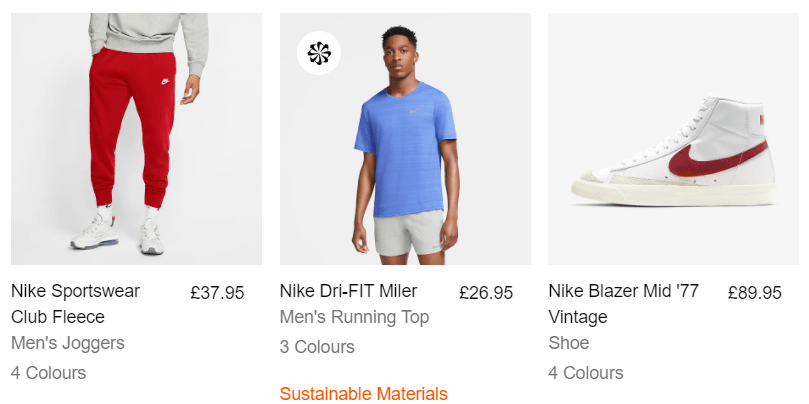Screen dimensions: 809x404
Task: Click the sustainable materials pinwheel badge icon
Action: (319, 53)
